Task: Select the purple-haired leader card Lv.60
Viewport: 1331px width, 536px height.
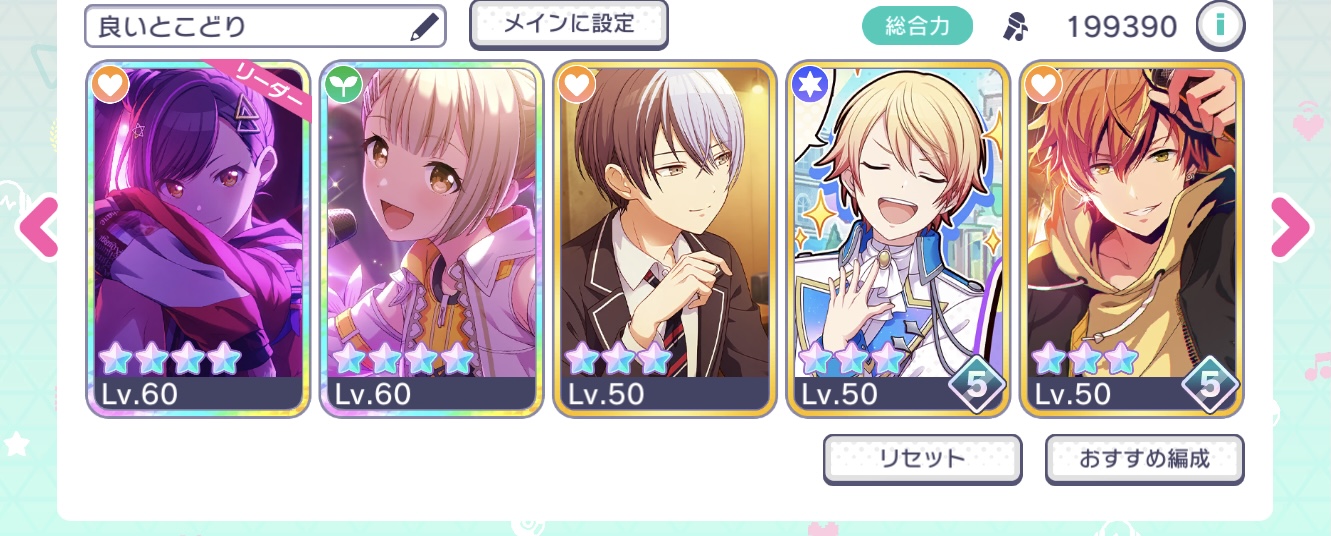Action: pos(198,239)
